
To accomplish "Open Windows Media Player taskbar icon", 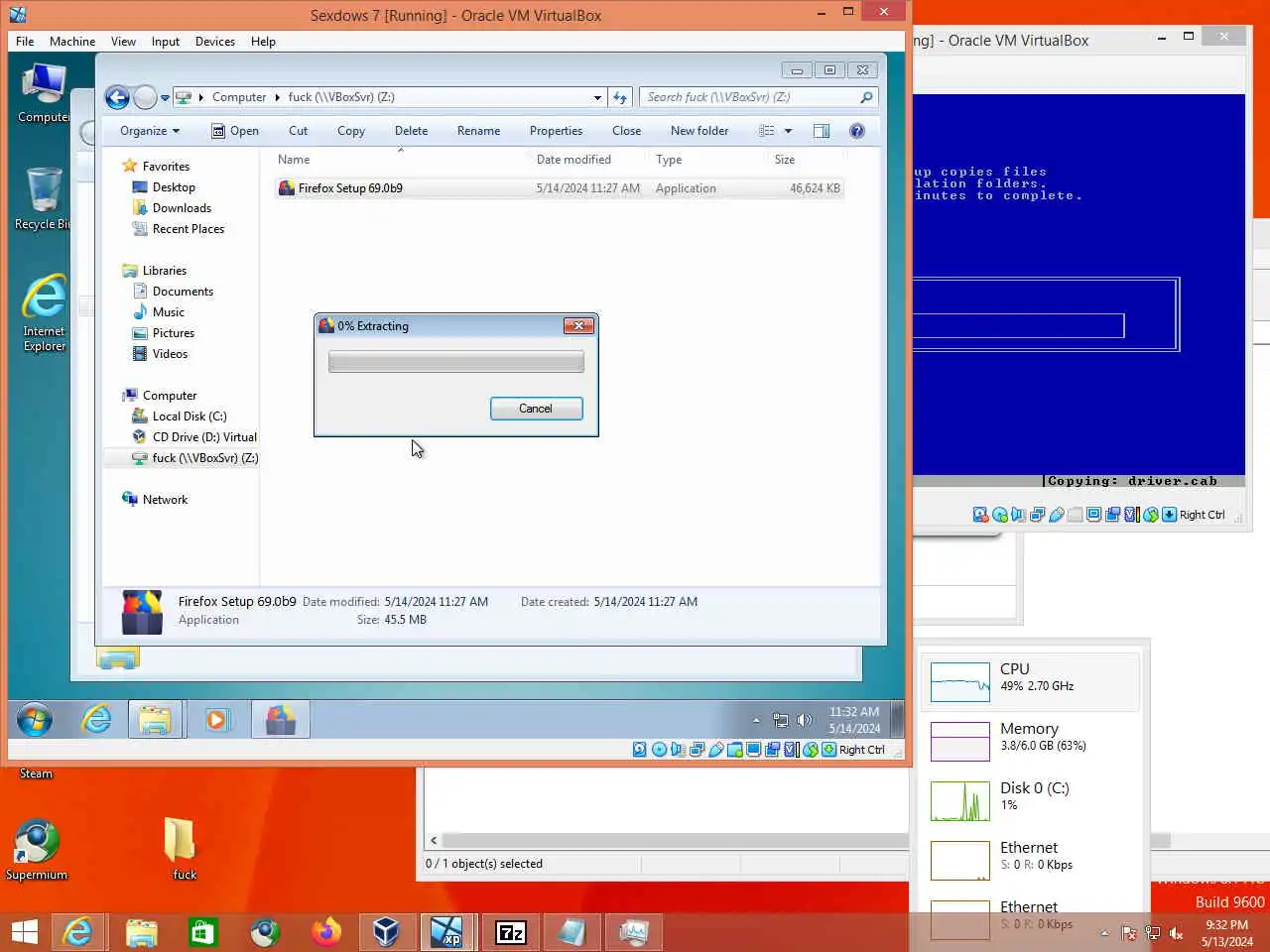I will click(x=217, y=720).
